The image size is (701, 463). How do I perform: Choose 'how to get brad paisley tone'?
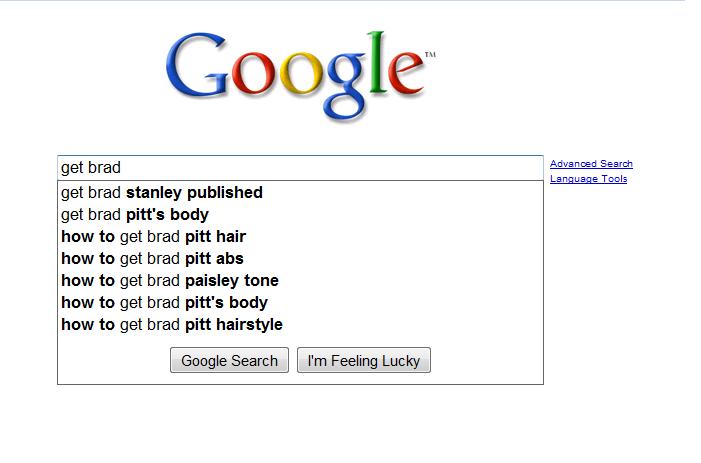pyautogui.click(x=170, y=280)
